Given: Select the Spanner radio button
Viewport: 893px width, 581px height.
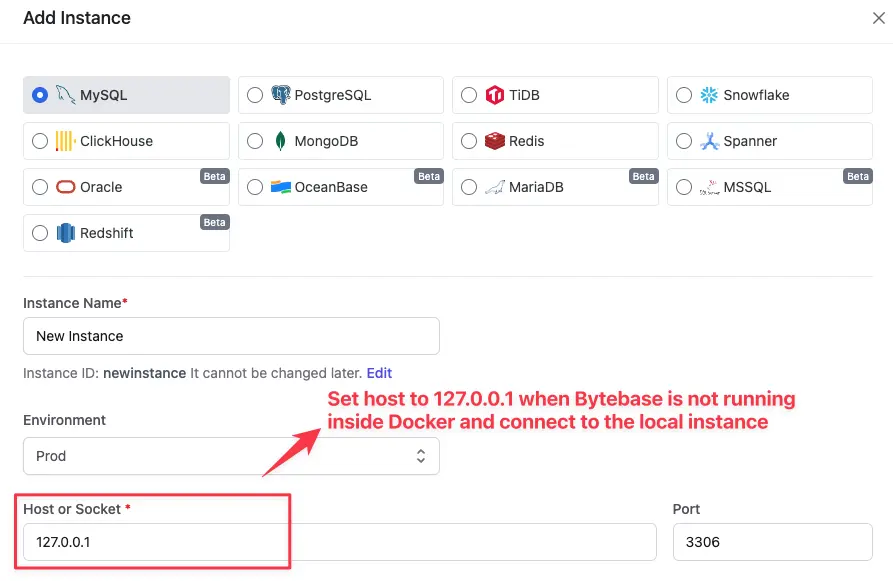Looking at the screenshot, I should (x=683, y=141).
